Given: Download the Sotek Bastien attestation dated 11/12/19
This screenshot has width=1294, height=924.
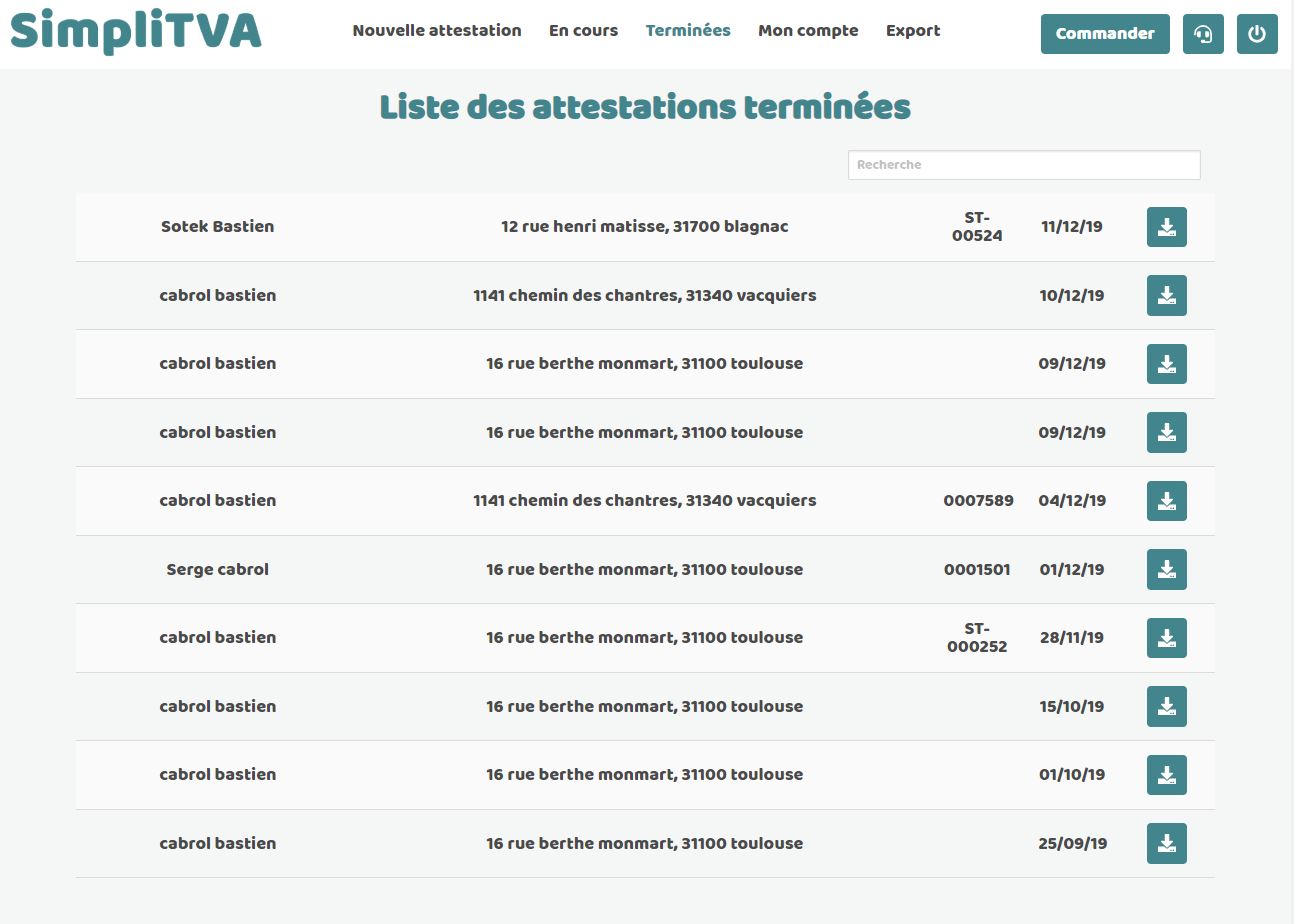Looking at the screenshot, I should click(x=1166, y=227).
